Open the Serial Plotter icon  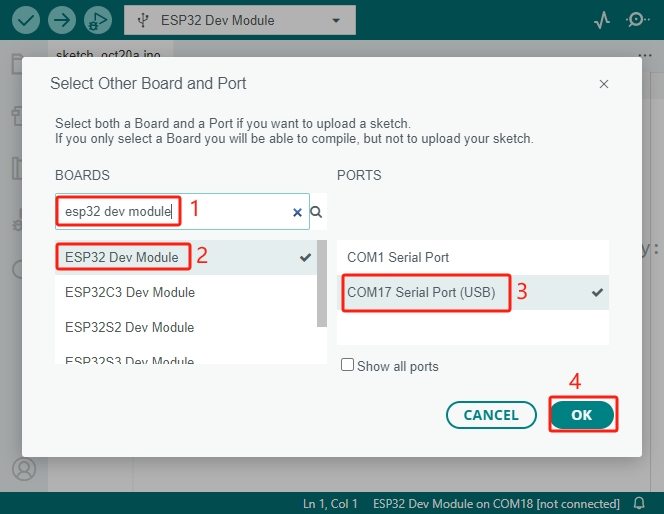[602, 20]
